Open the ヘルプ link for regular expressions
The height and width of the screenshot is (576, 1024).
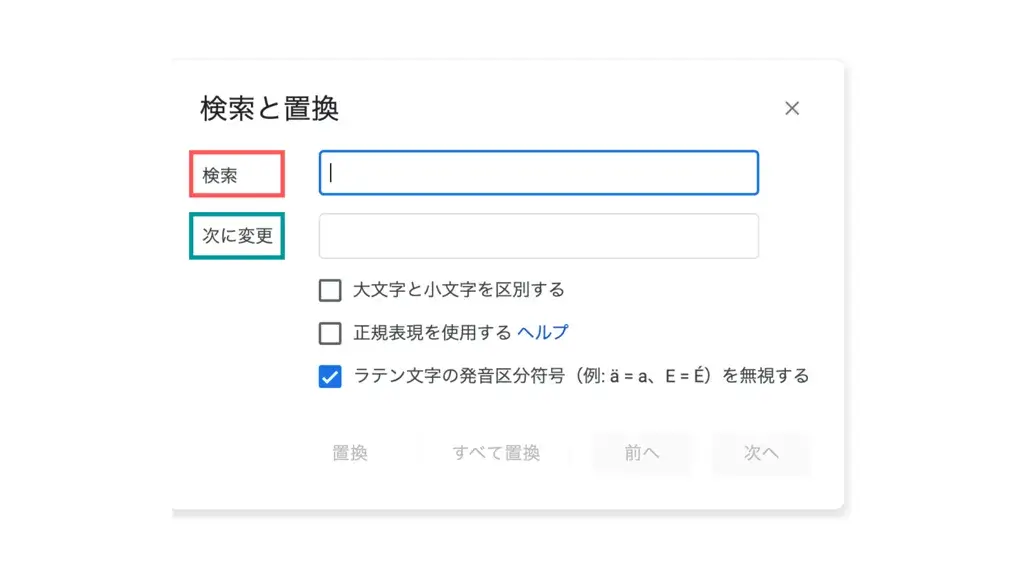coord(542,332)
